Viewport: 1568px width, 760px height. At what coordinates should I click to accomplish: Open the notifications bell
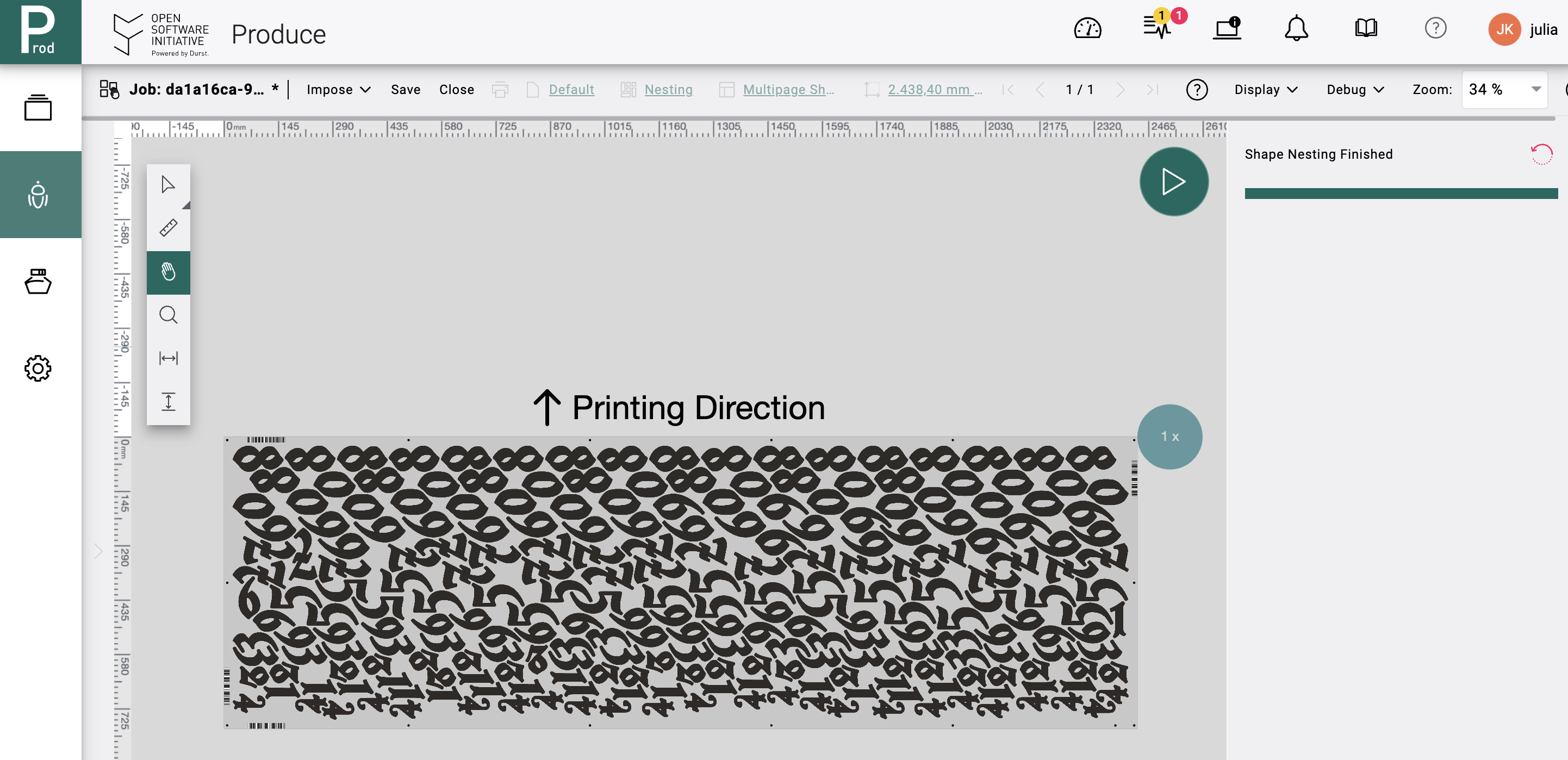(x=1296, y=28)
